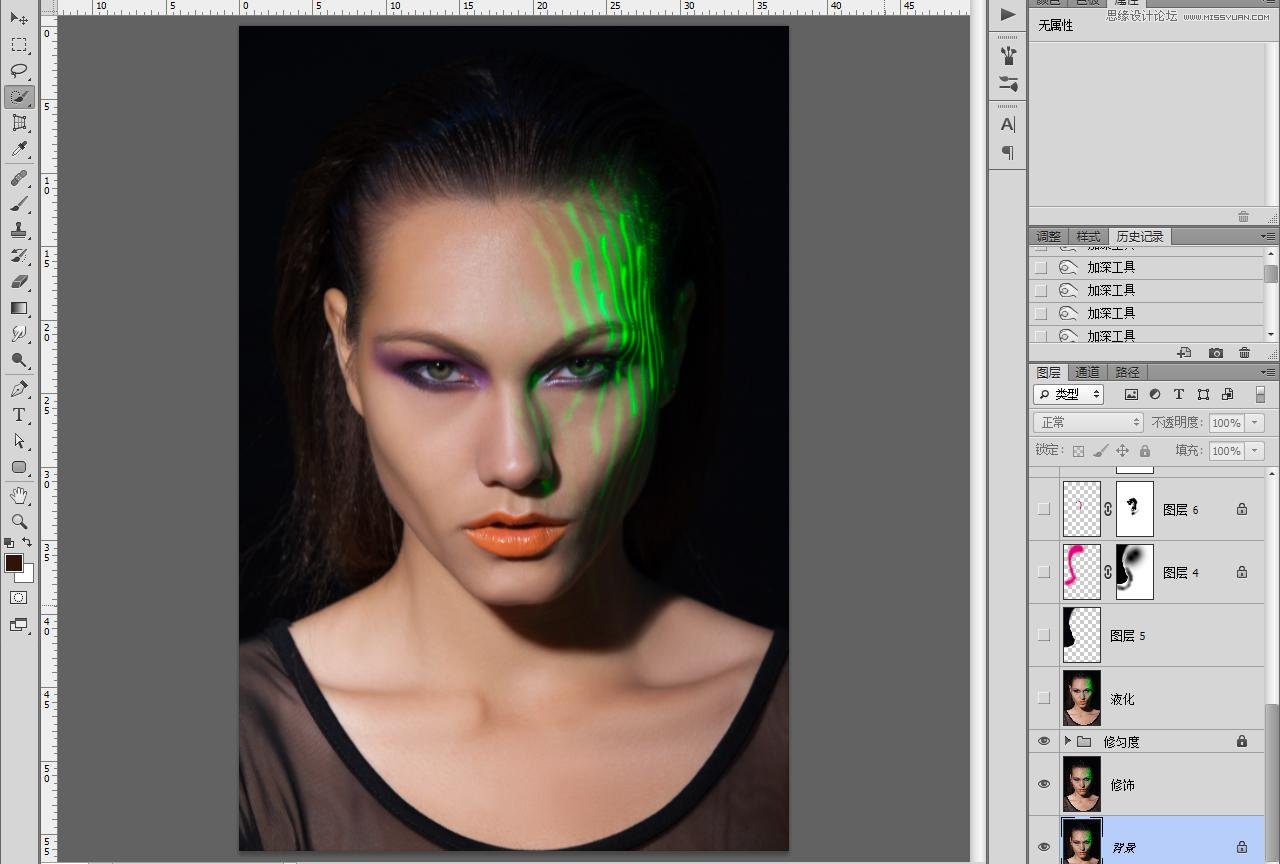
Task: Show the 图层 4 layer
Action: (1044, 572)
